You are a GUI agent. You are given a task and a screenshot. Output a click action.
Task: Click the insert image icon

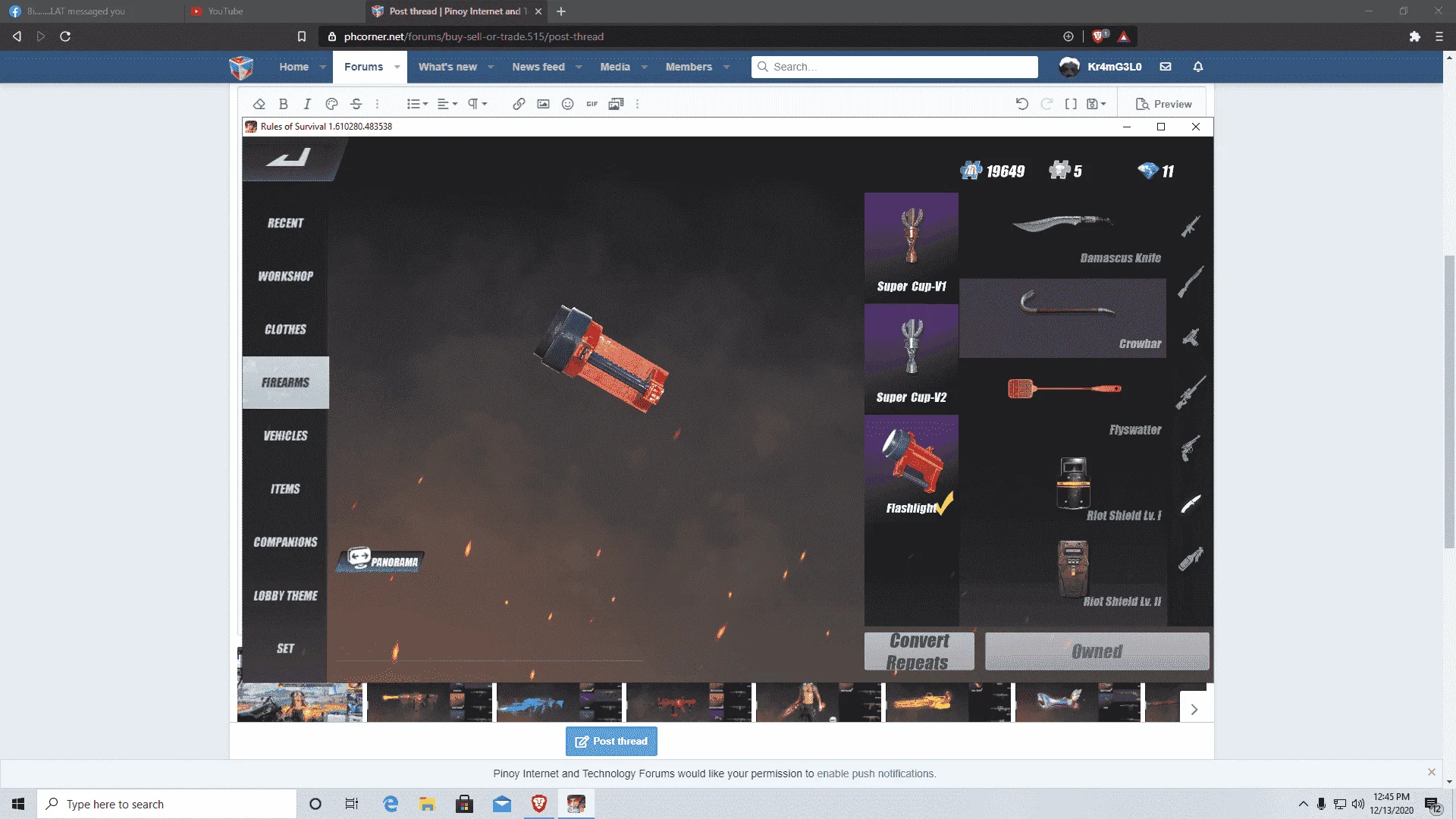(x=543, y=104)
